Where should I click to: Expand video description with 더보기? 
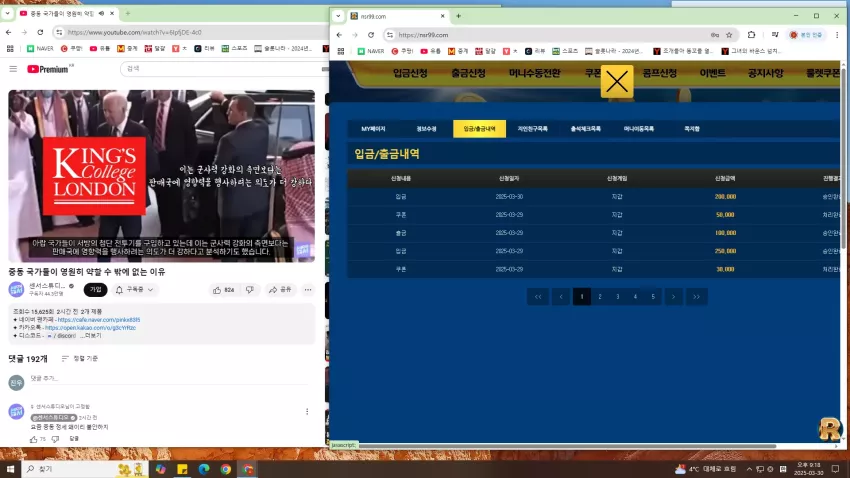coord(93,336)
